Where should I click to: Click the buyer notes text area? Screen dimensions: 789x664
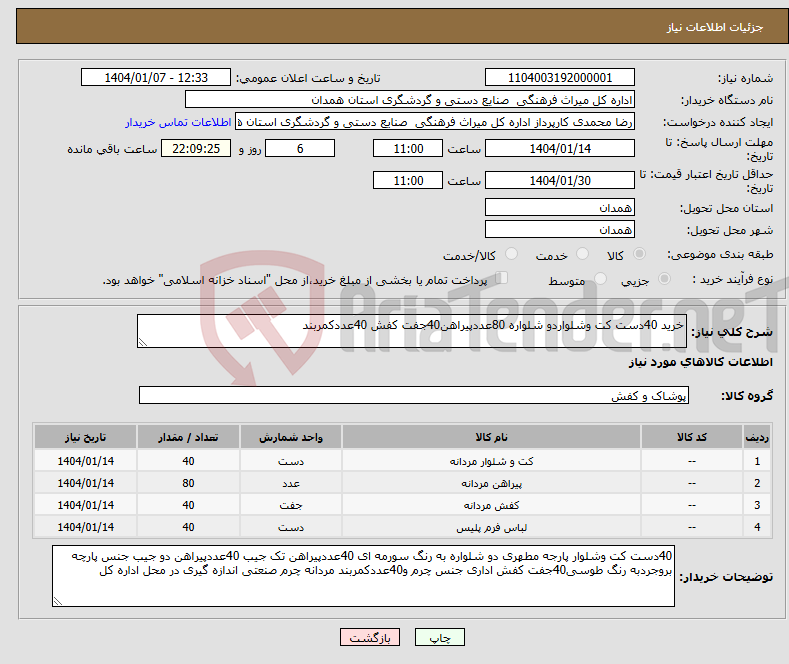tap(363, 576)
